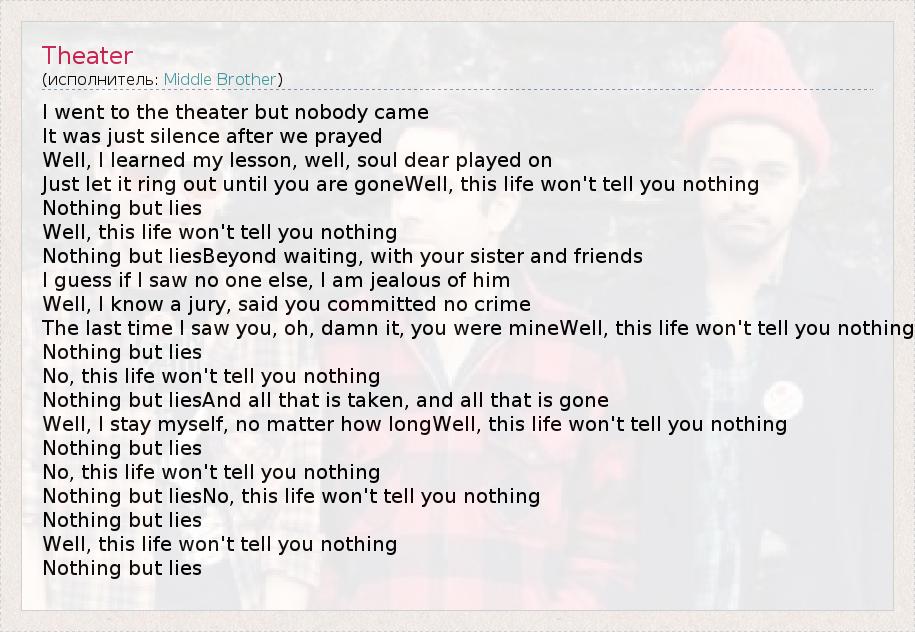Select the line about "your sister and friends"
915x632 pixels.
[342, 256]
